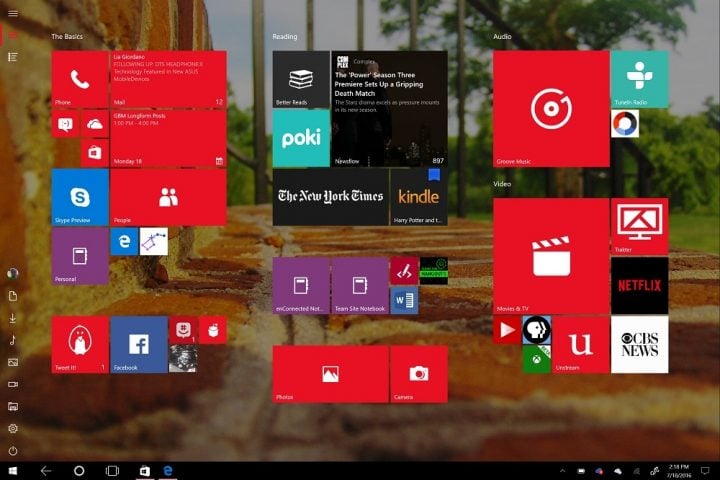The image size is (720, 480).
Task: Open the Movies & TV tile
Action: pyautogui.click(x=550, y=256)
